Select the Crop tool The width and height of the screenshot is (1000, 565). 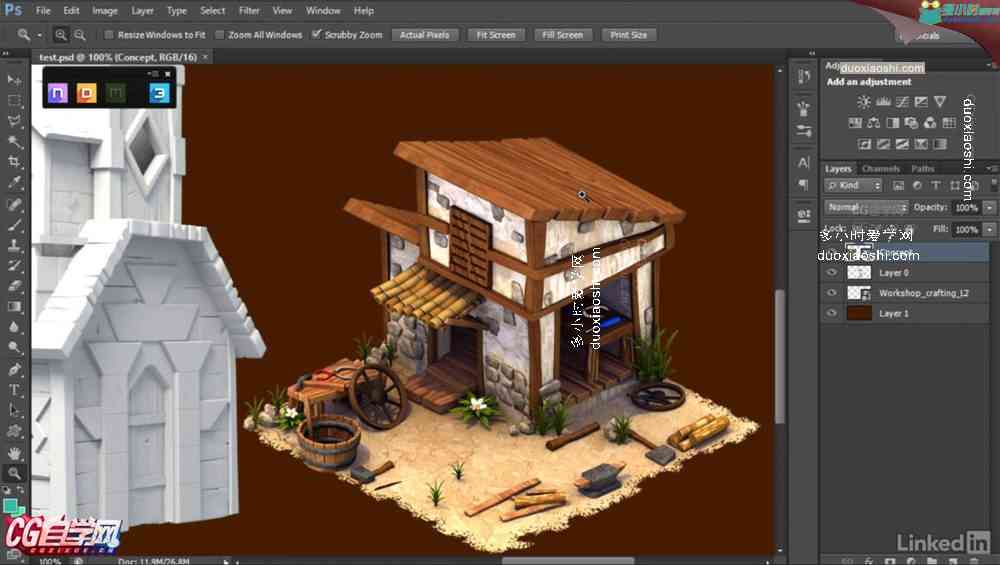tap(14, 162)
